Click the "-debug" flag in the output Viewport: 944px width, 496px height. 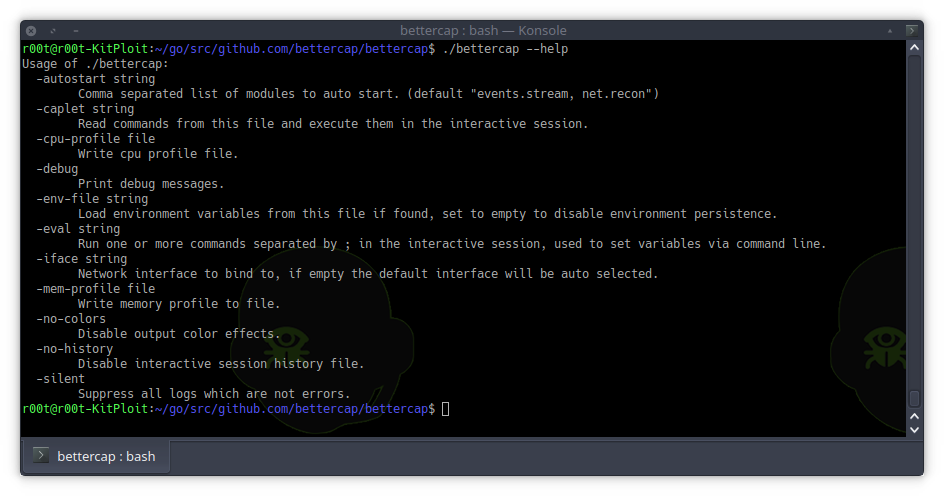(57, 169)
